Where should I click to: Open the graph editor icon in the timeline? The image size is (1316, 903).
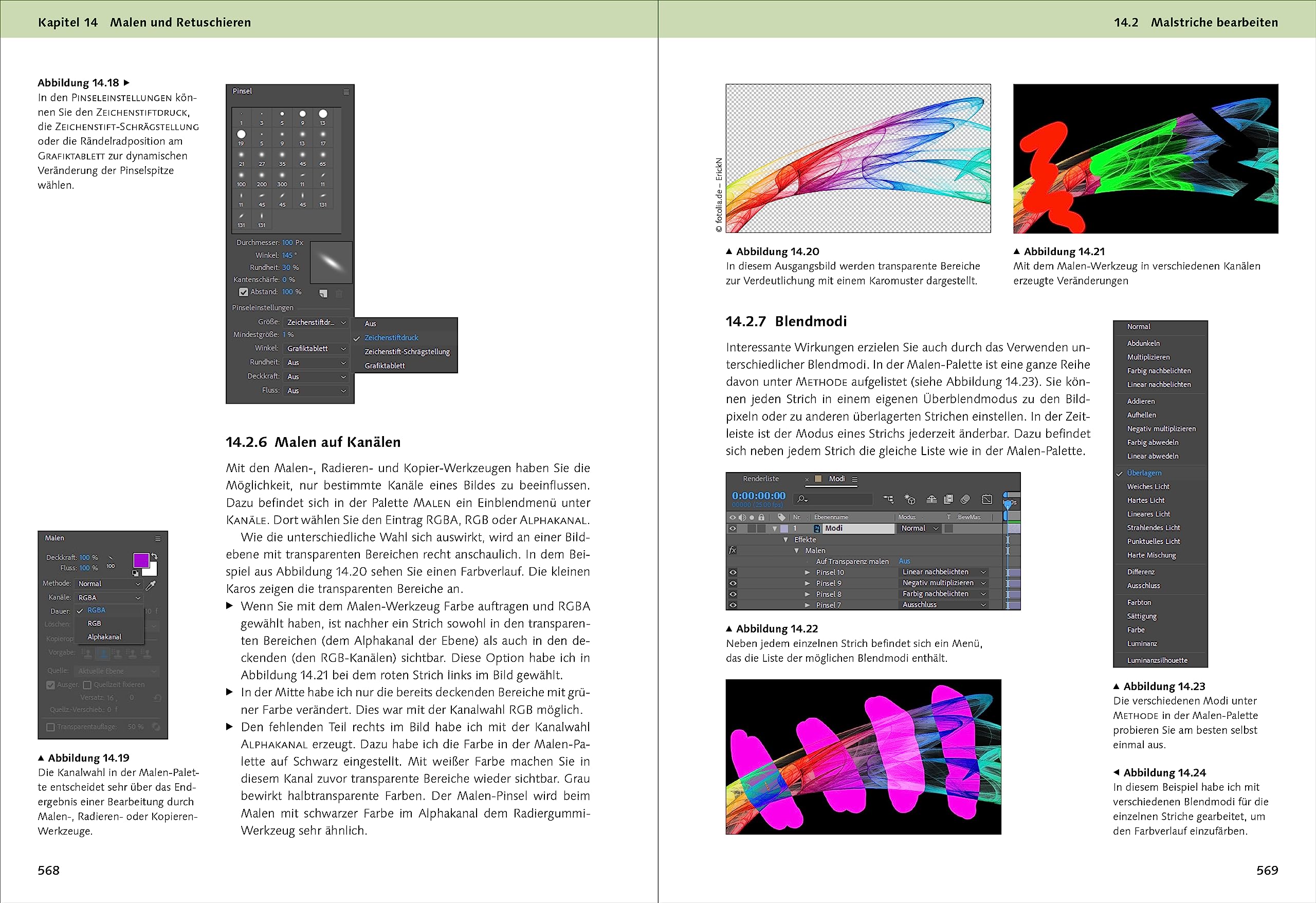click(987, 499)
